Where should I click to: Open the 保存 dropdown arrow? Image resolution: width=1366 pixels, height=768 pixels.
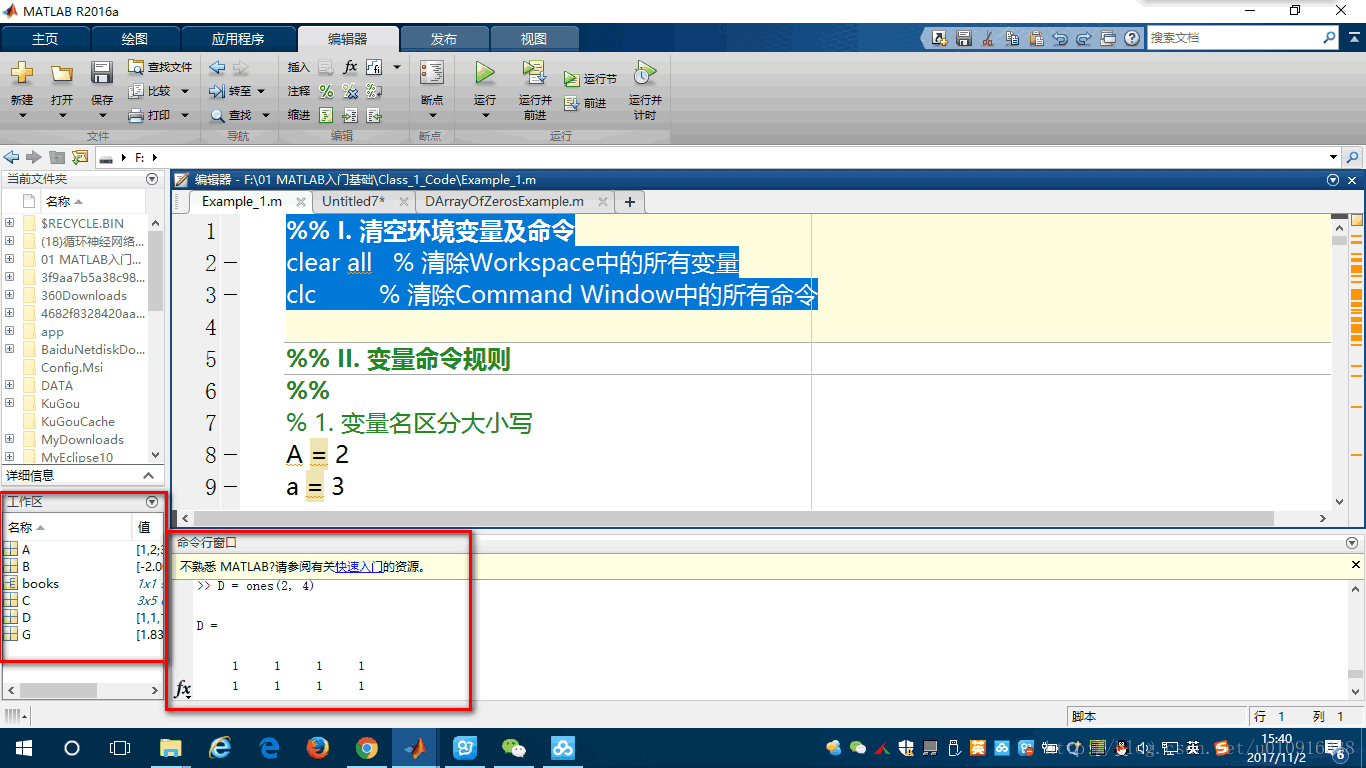coord(102,115)
